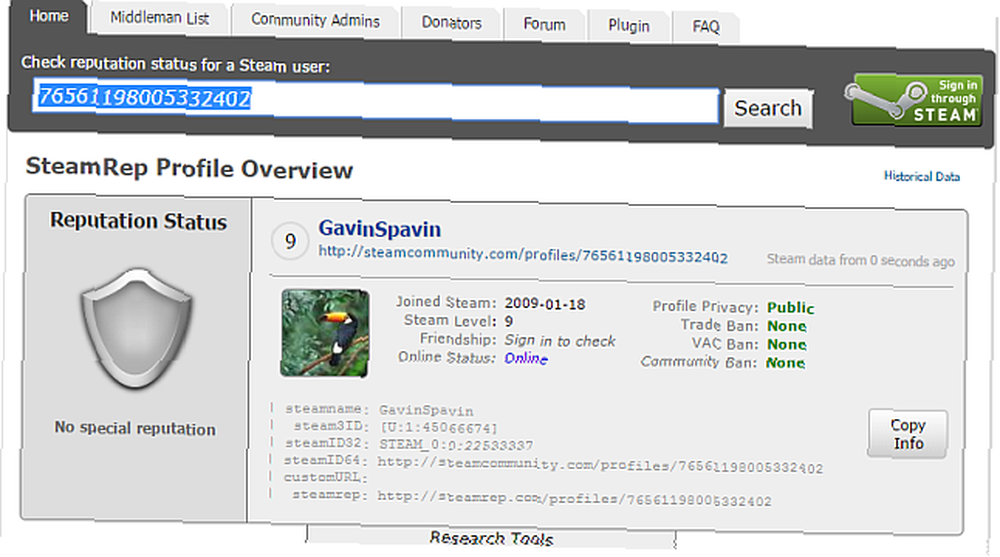Viewport: 1000px width, 557px height.
Task: Click the Trade Ban value None
Action: [x=787, y=326]
